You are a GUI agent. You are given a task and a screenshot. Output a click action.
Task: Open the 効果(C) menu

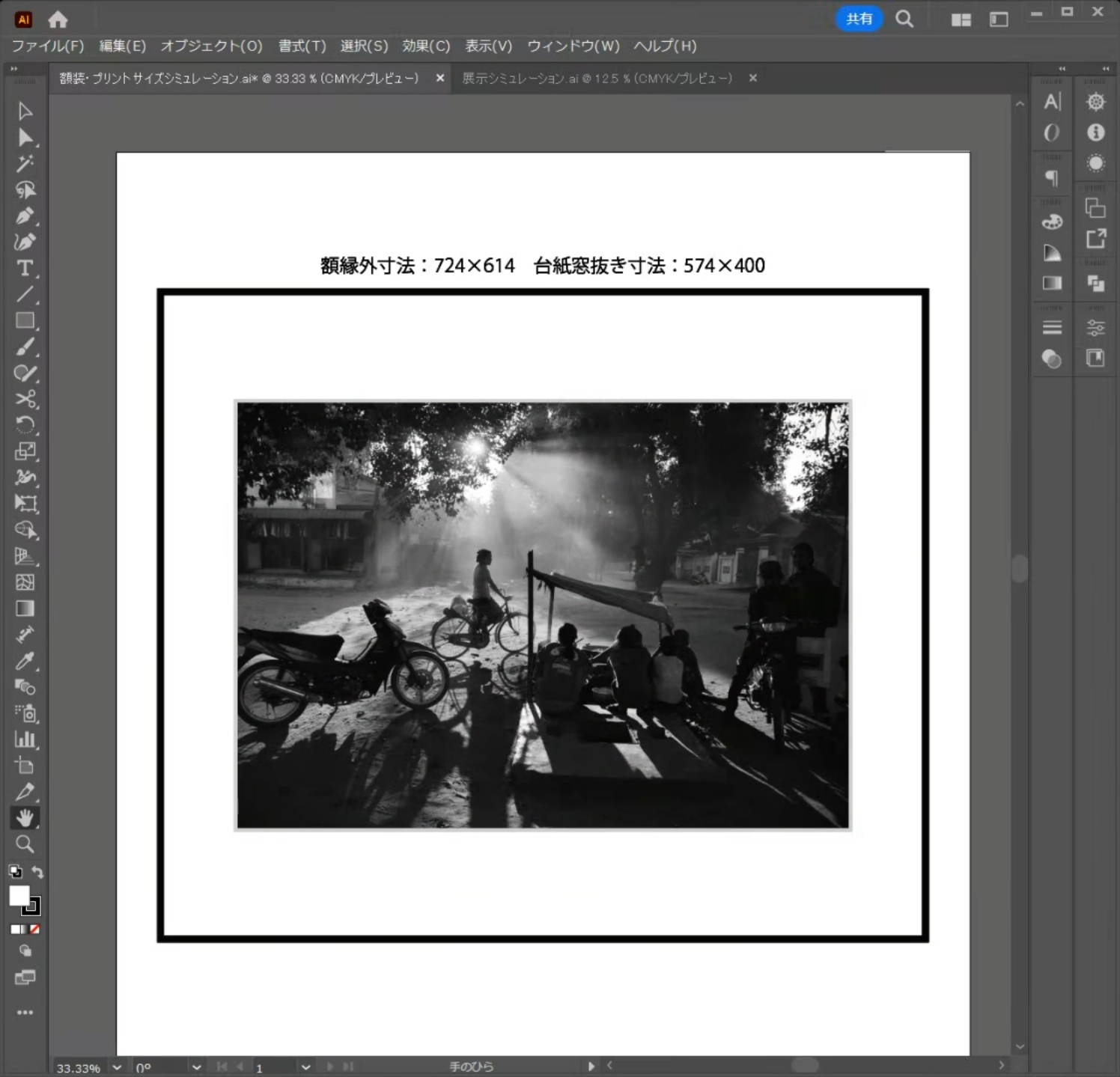pos(425,46)
